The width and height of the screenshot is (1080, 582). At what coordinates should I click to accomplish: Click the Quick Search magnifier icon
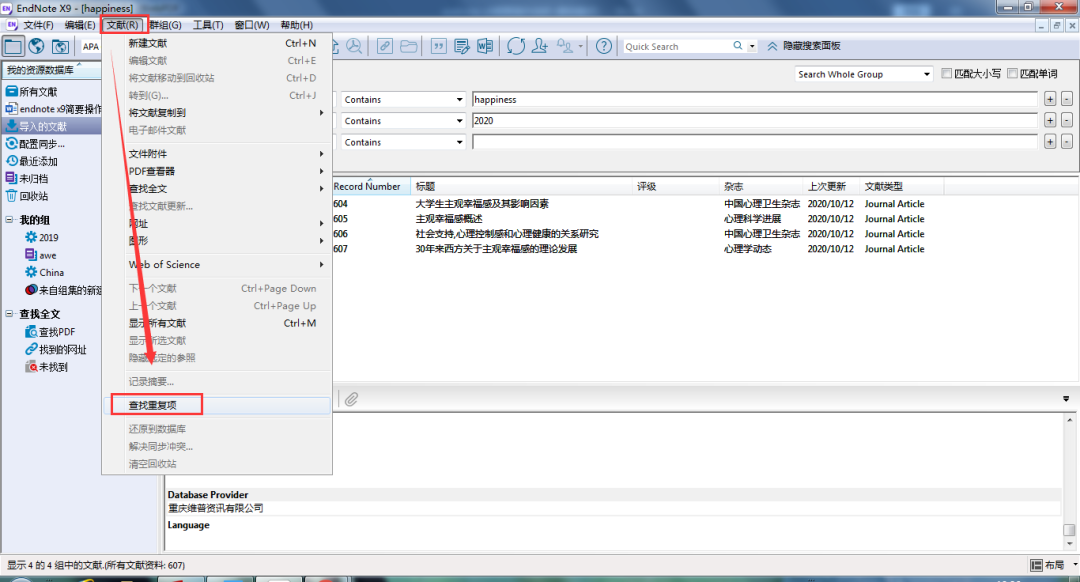pos(738,45)
